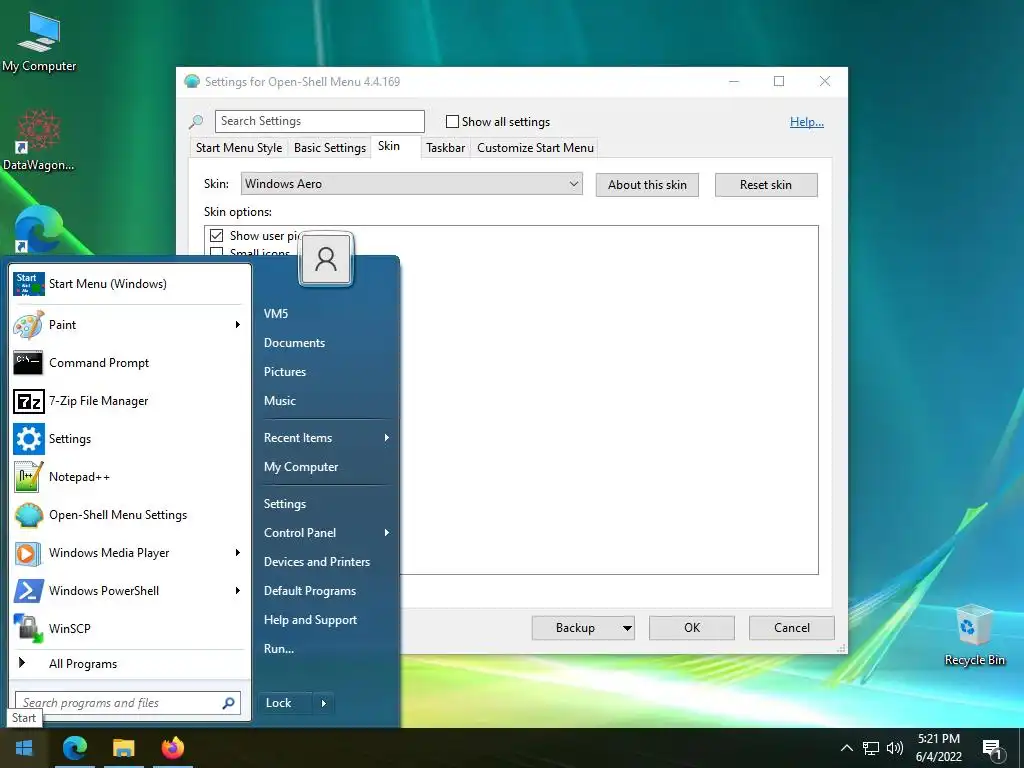Screen dimensions: 1024x768
Task: Open the taskbar clock and date
Action: 938,748
